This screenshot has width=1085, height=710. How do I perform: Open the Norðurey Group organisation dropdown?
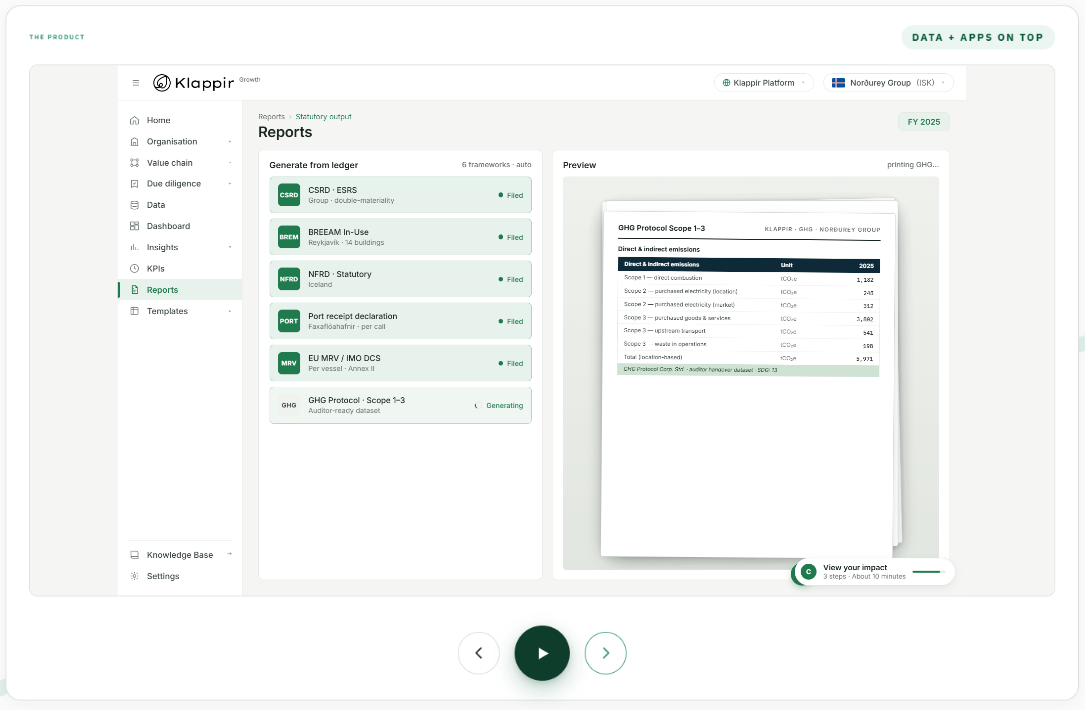pyautogui.click(x=888, y=83)
